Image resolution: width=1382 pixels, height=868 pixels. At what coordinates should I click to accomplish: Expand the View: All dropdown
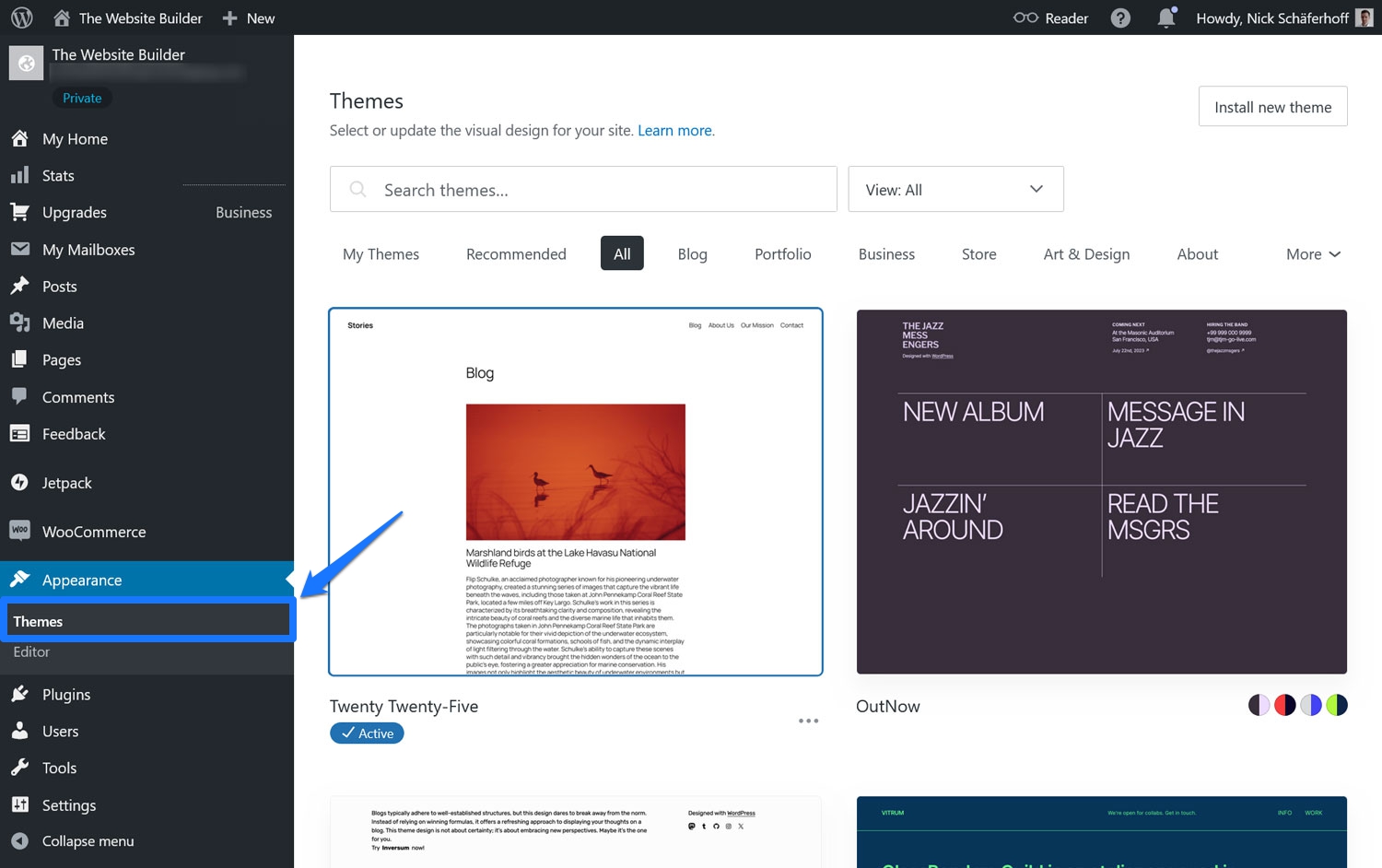point(955,189)
